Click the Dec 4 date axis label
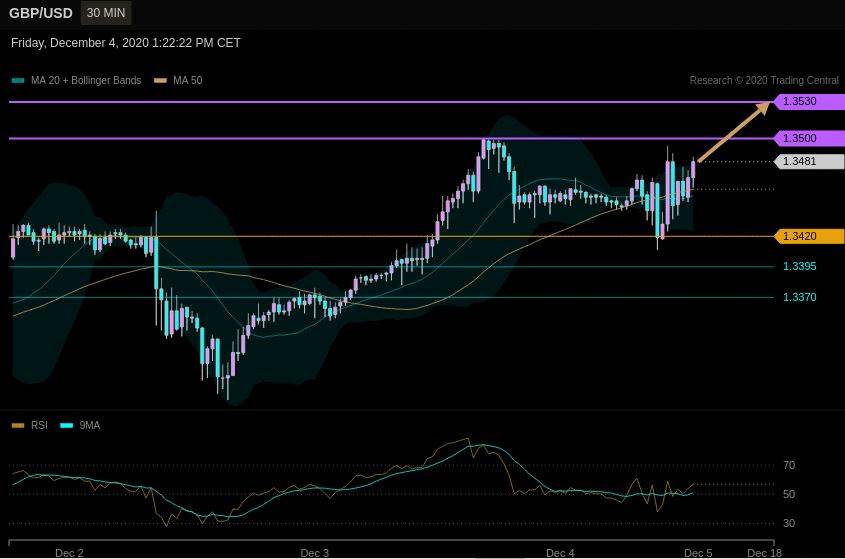The width and height of the screenshot is (845, 559). pyautogui.click(x=560, y=553)
